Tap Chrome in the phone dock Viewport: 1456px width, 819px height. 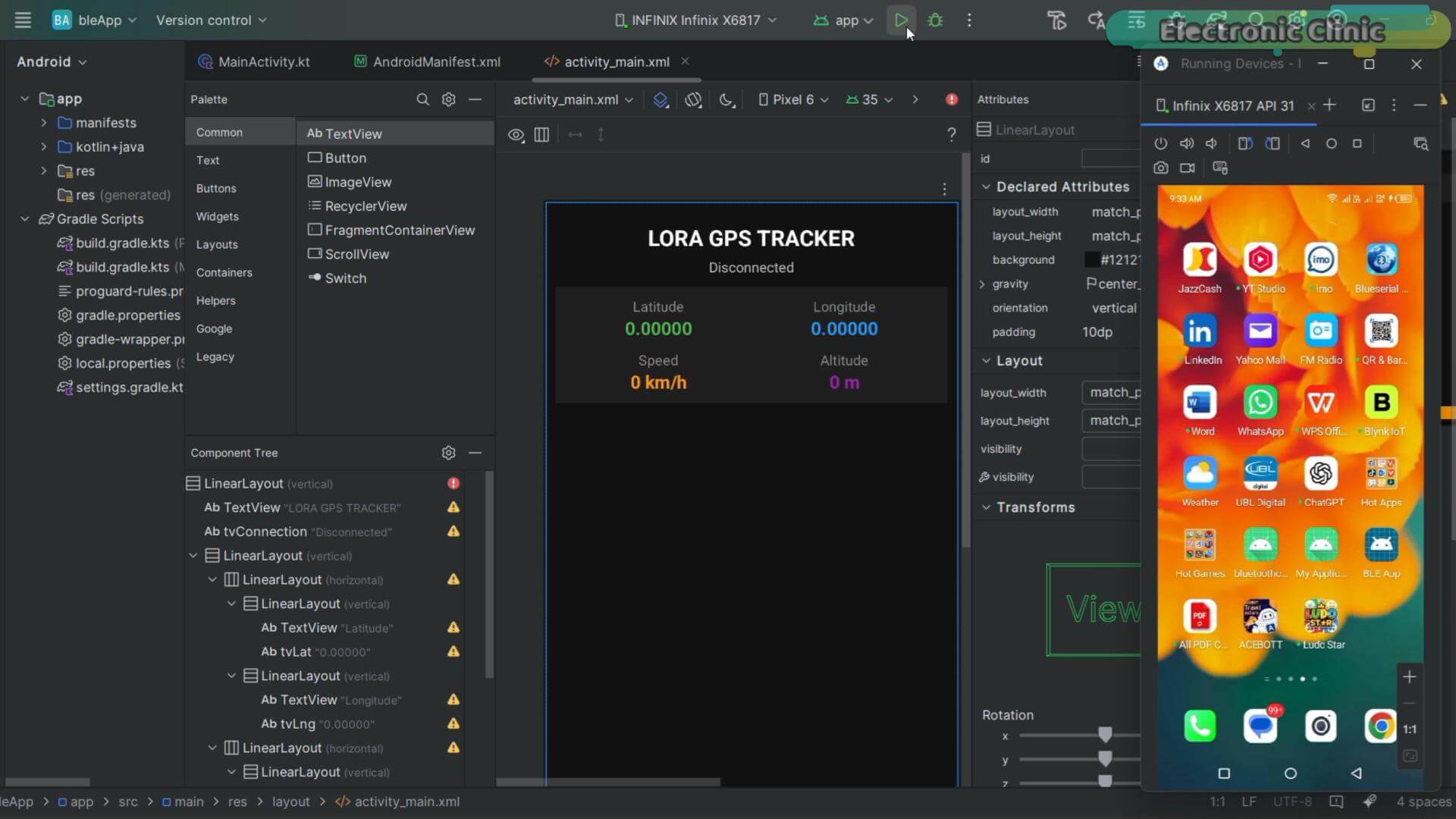tap(1380, 726)
